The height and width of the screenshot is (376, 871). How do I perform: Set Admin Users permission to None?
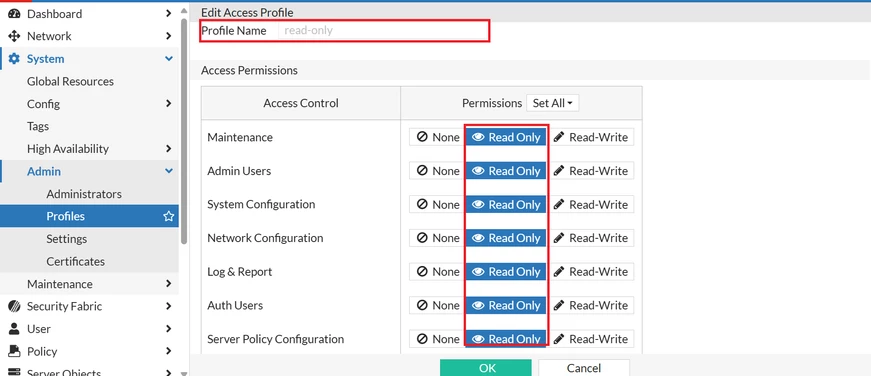coord(438,171)
